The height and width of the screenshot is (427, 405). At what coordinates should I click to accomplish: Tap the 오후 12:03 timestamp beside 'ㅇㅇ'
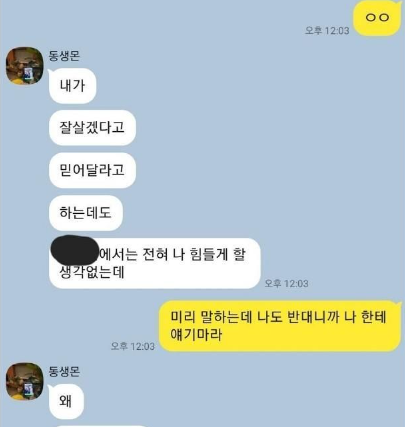[327, 31]
